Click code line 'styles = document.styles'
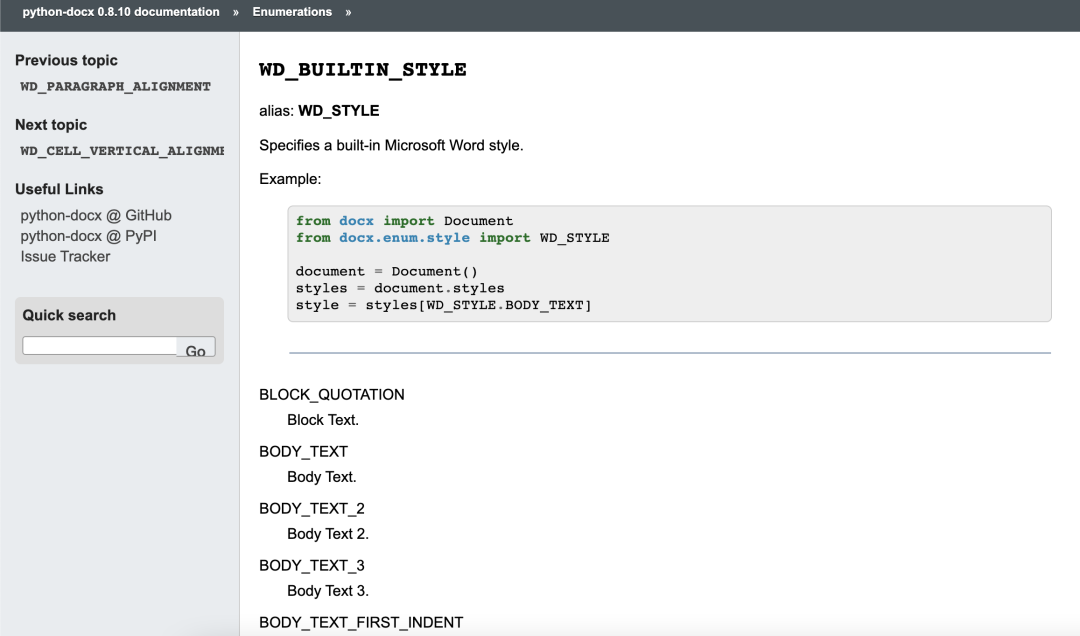The height and width of the screenshot is (636, 1080). coord(399,288)
